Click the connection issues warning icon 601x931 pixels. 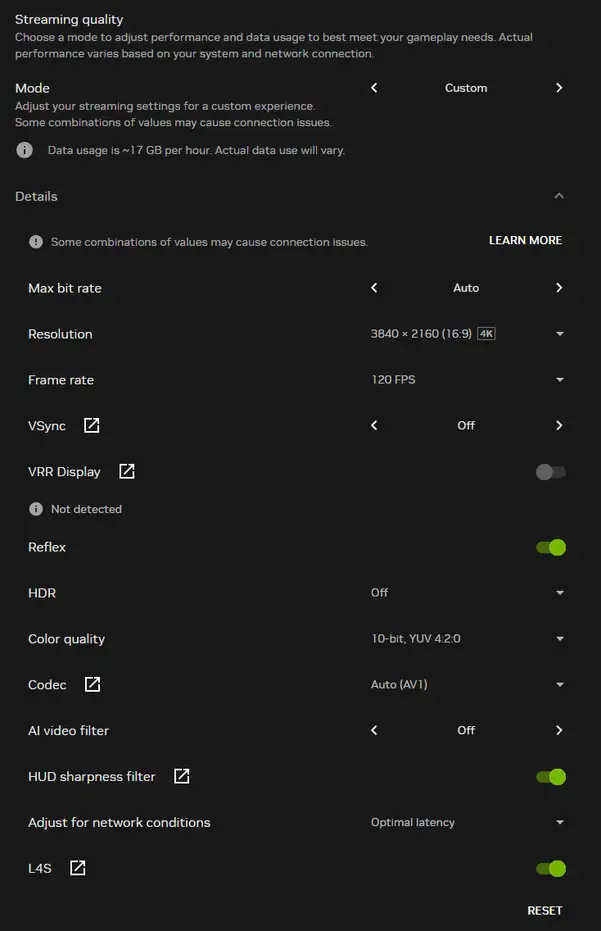36,242
